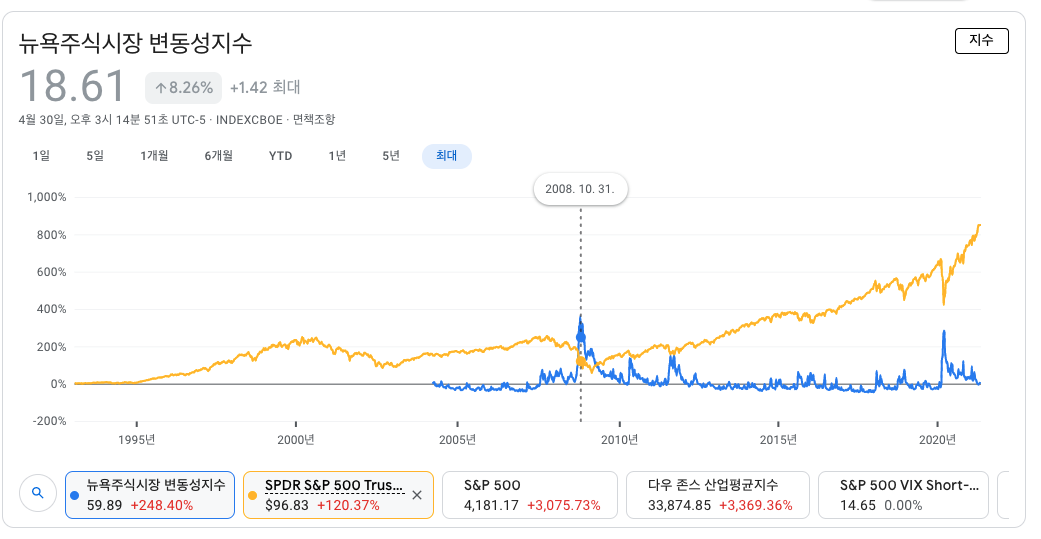
Task: Click the 지수 button
Action: pyautogui.click(x=981, y=41)
